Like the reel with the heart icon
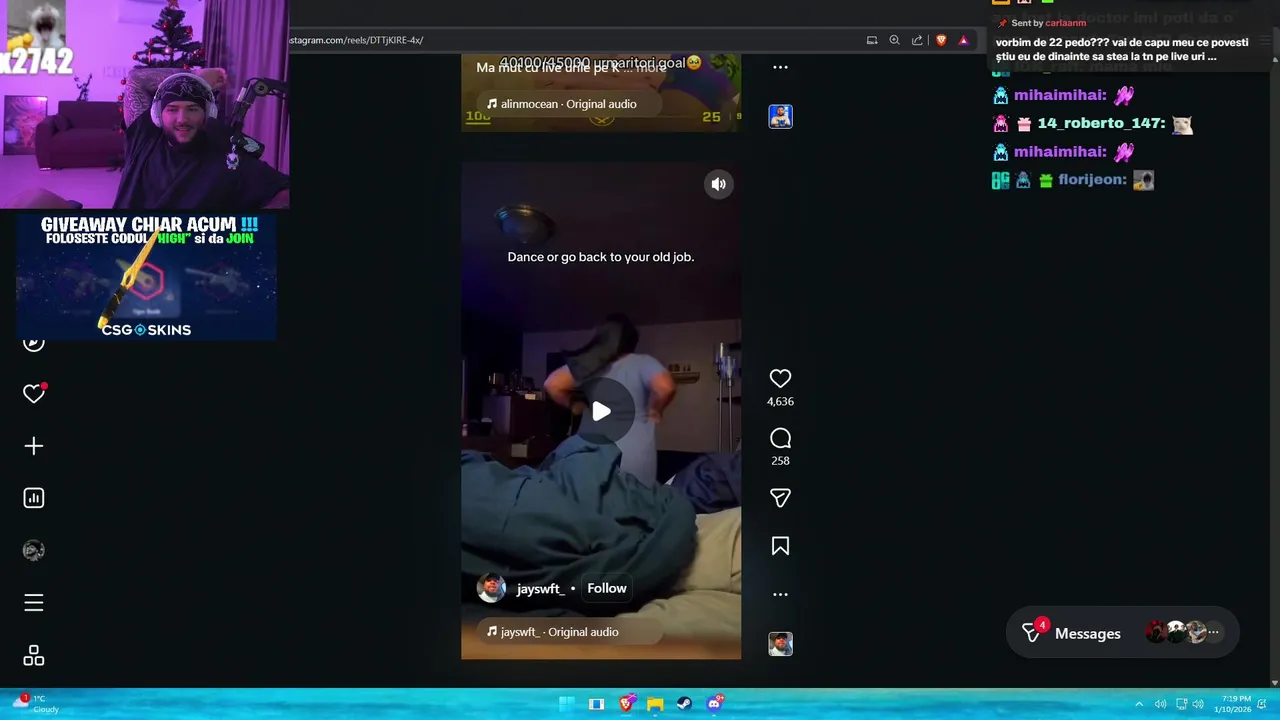 780,378
